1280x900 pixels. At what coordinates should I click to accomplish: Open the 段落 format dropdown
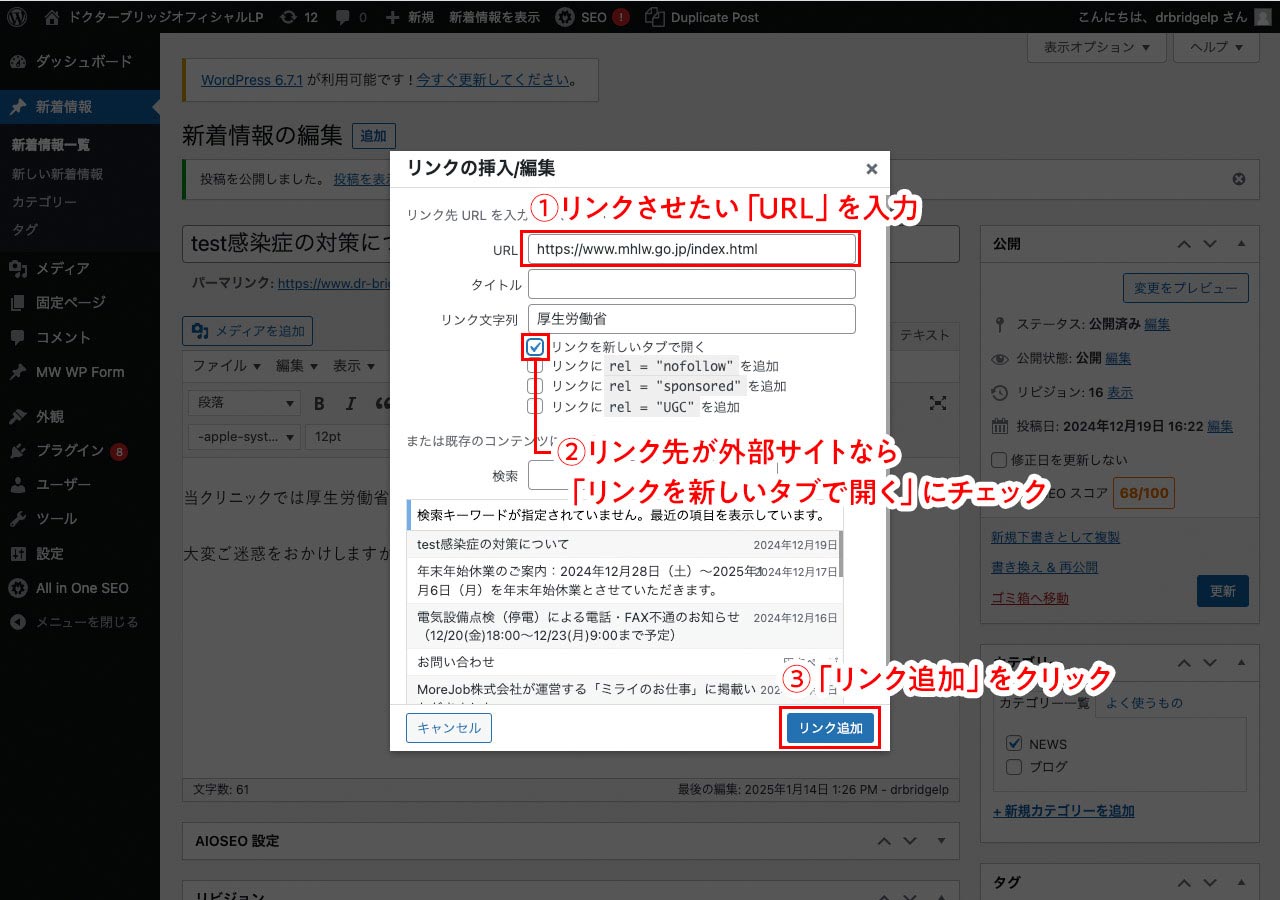[x=244, y=403]
